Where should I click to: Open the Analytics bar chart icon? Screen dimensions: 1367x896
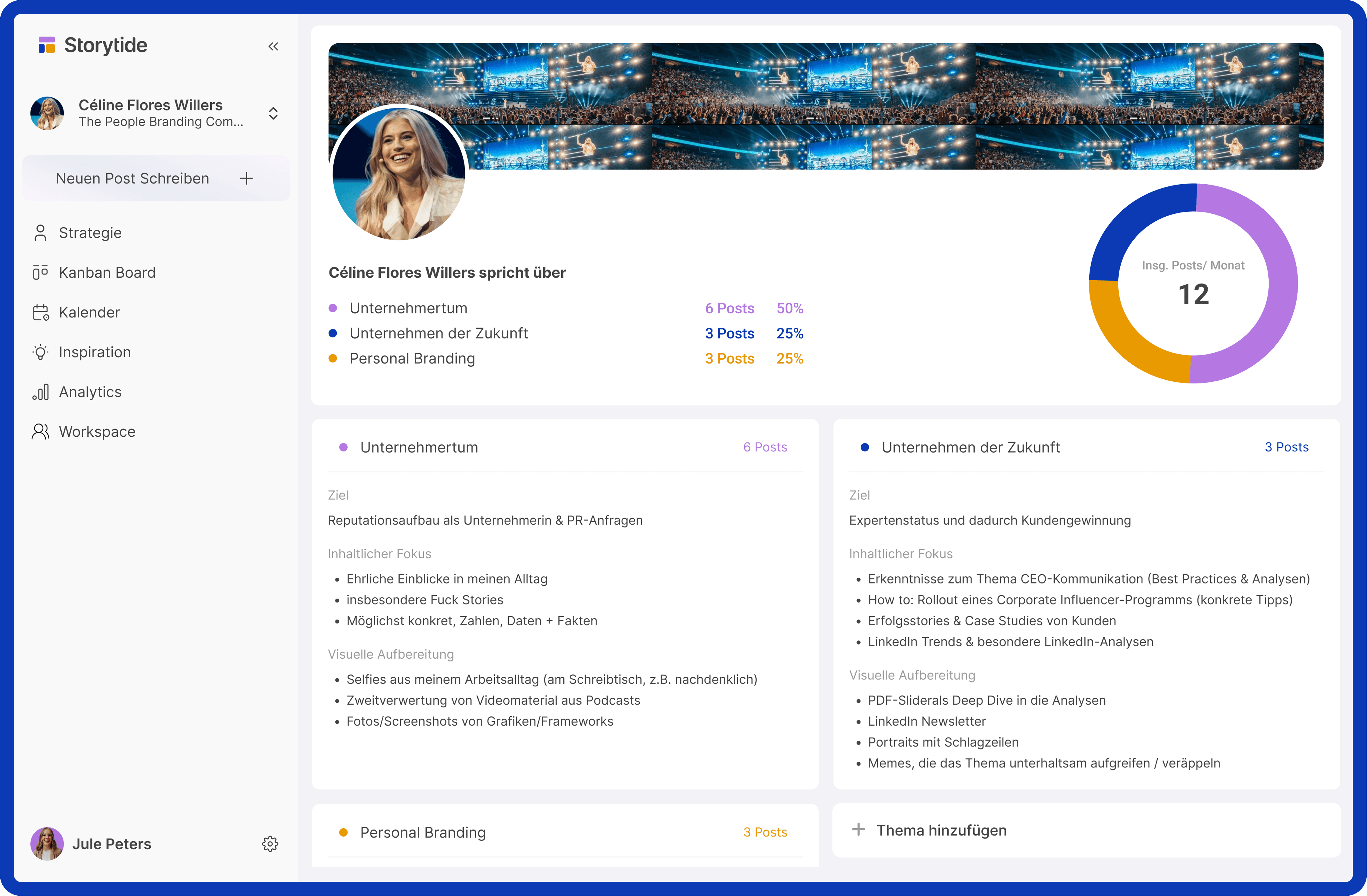(x=40, y=392)
